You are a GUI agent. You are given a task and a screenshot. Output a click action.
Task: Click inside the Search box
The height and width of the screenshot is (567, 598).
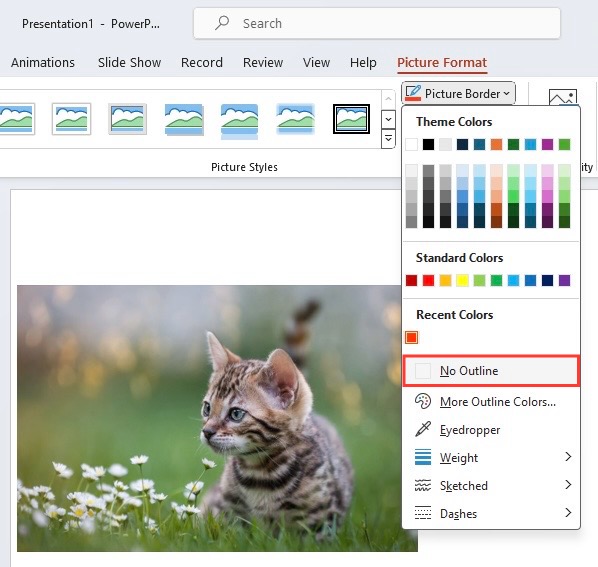click(377, 23)
